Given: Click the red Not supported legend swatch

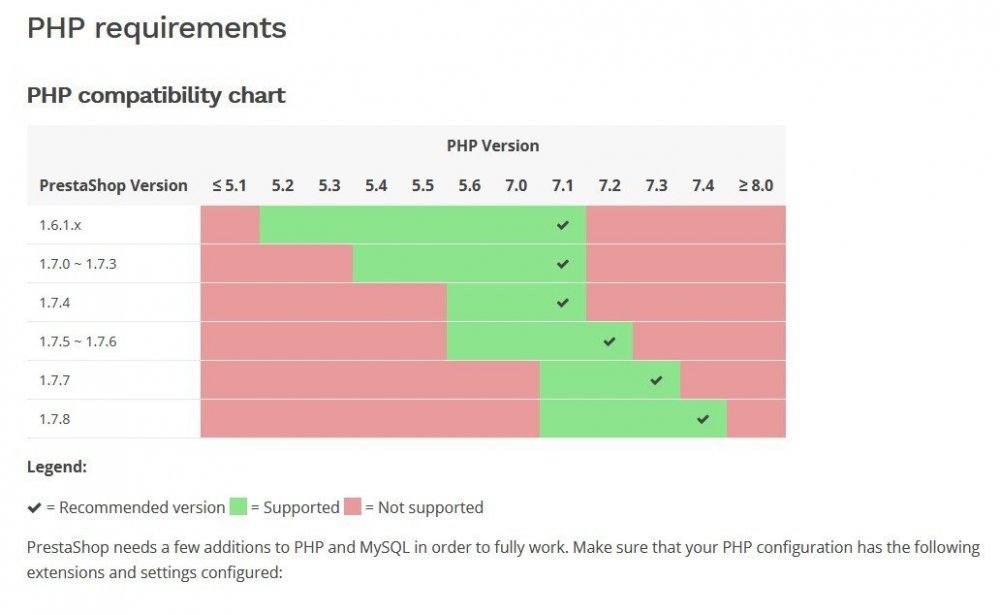Looking at the screenshot, I should (353, 507).
